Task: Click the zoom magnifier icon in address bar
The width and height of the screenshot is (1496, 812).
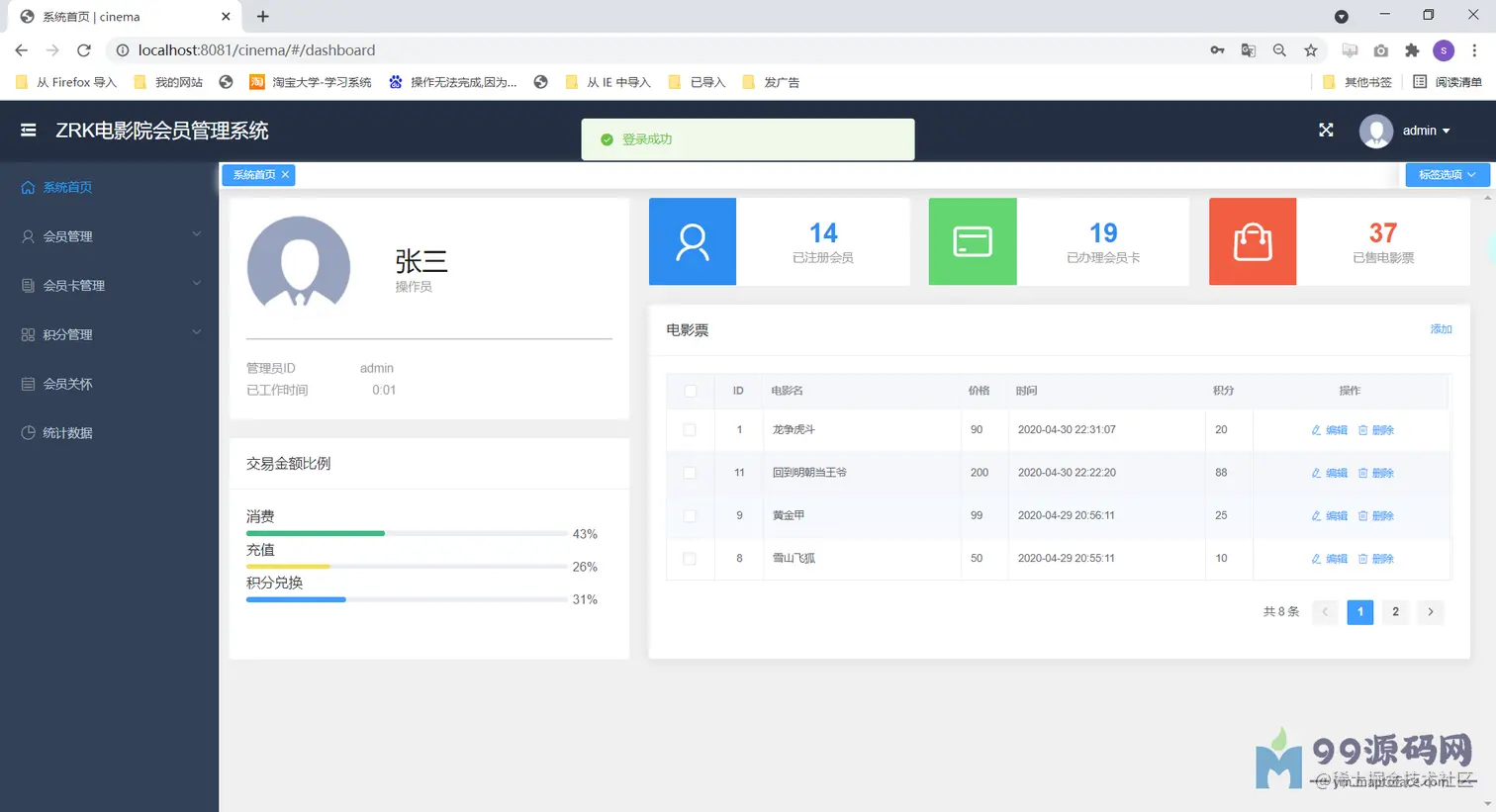Action: tap(1279, 50)
